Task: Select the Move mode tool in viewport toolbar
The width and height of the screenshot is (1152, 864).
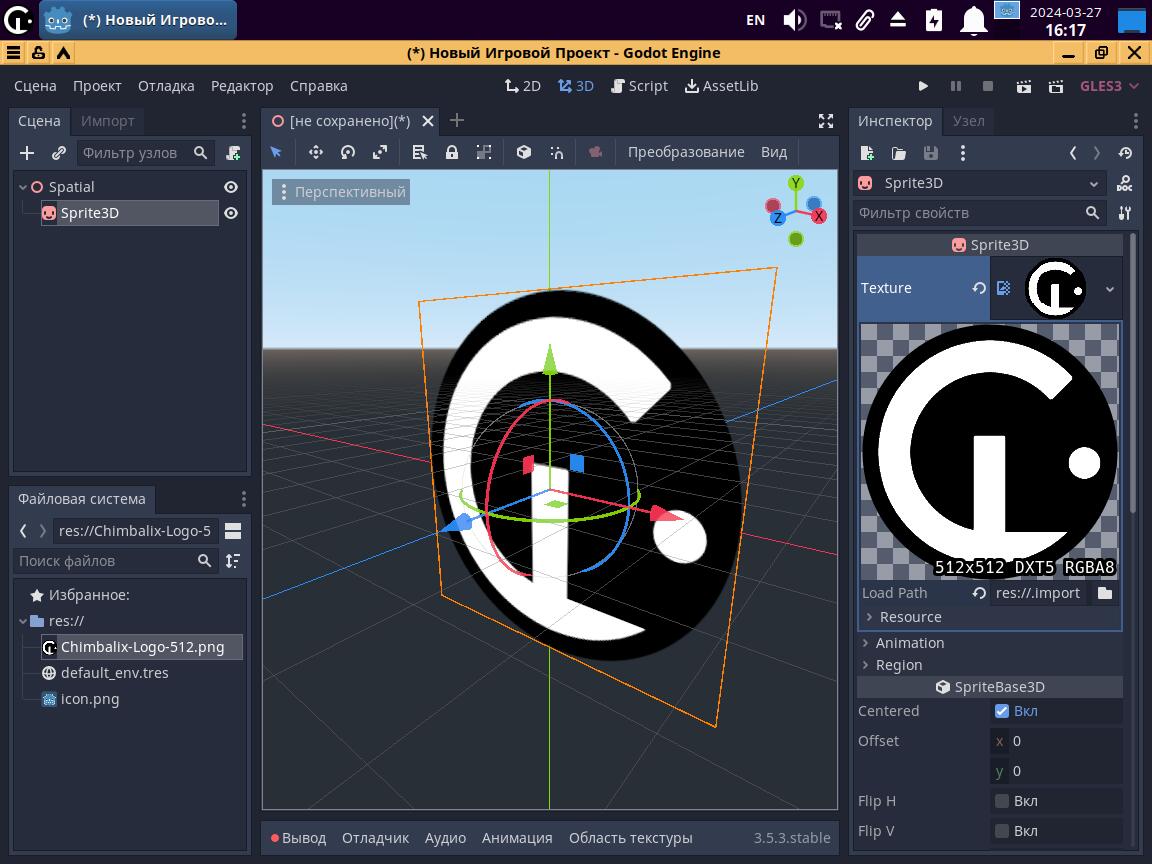Action: coord(315,152)
